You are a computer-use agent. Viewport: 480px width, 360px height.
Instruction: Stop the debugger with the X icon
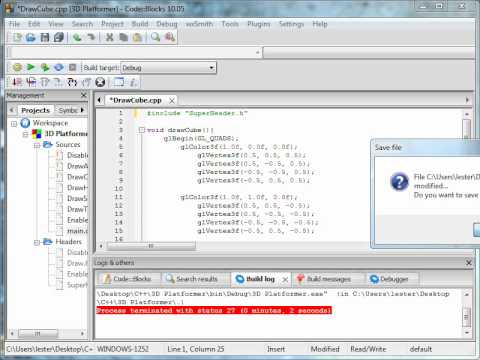pos(100,82)
